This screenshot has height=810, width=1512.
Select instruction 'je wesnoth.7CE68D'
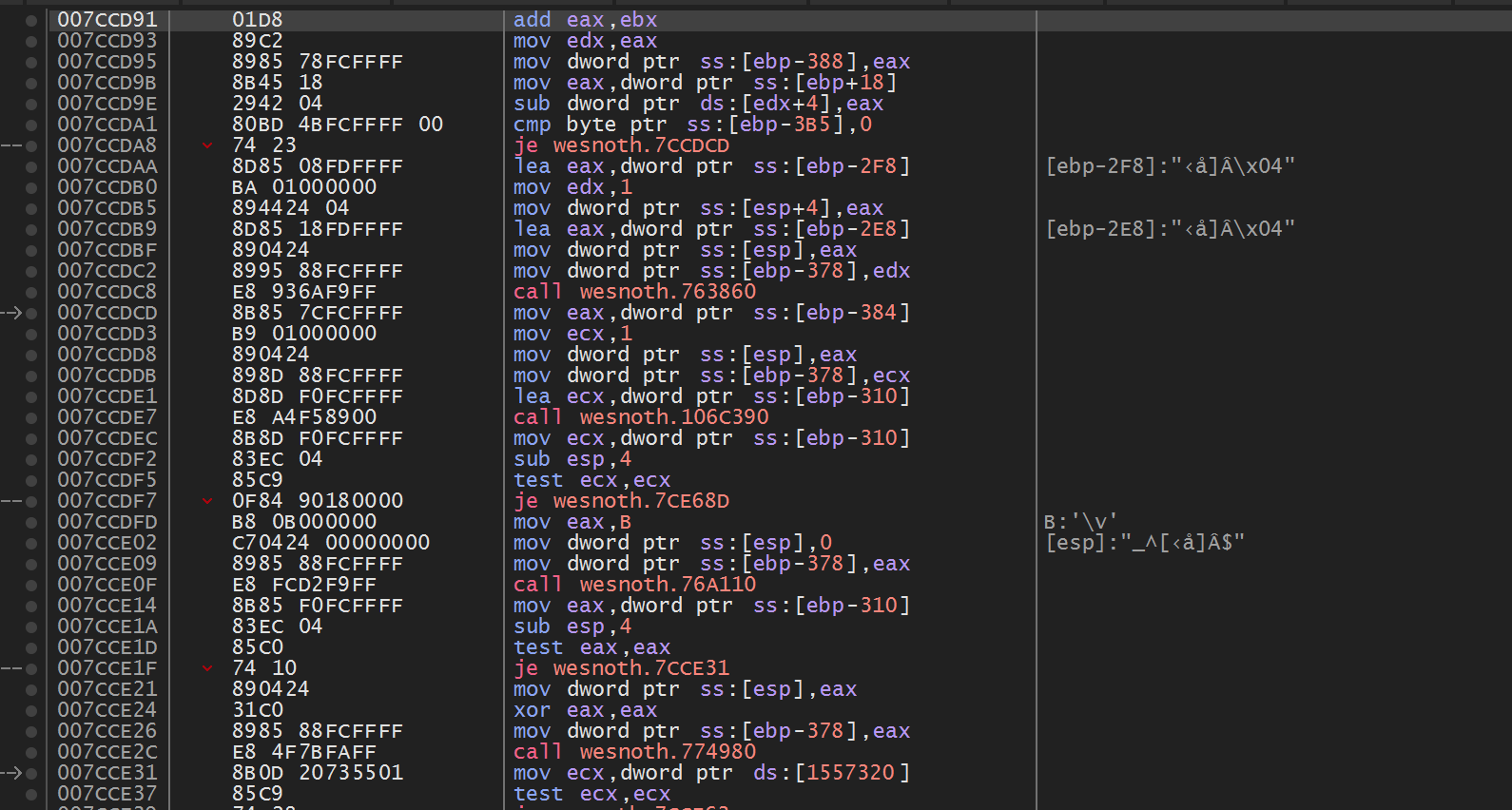(622, 501)
